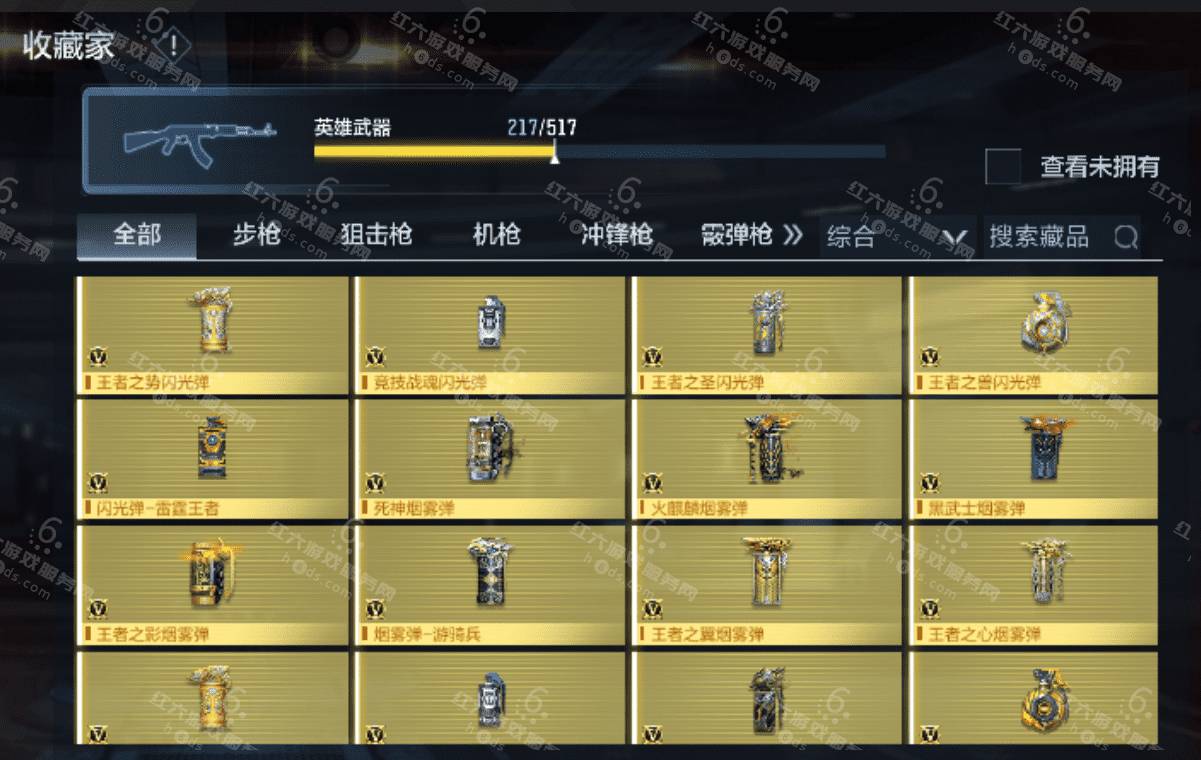Select the 王者之势闪光弹 grenade icon
The height and width of the screenshot is (760, 1201).
pyautogui.click(x=215, y=320)
